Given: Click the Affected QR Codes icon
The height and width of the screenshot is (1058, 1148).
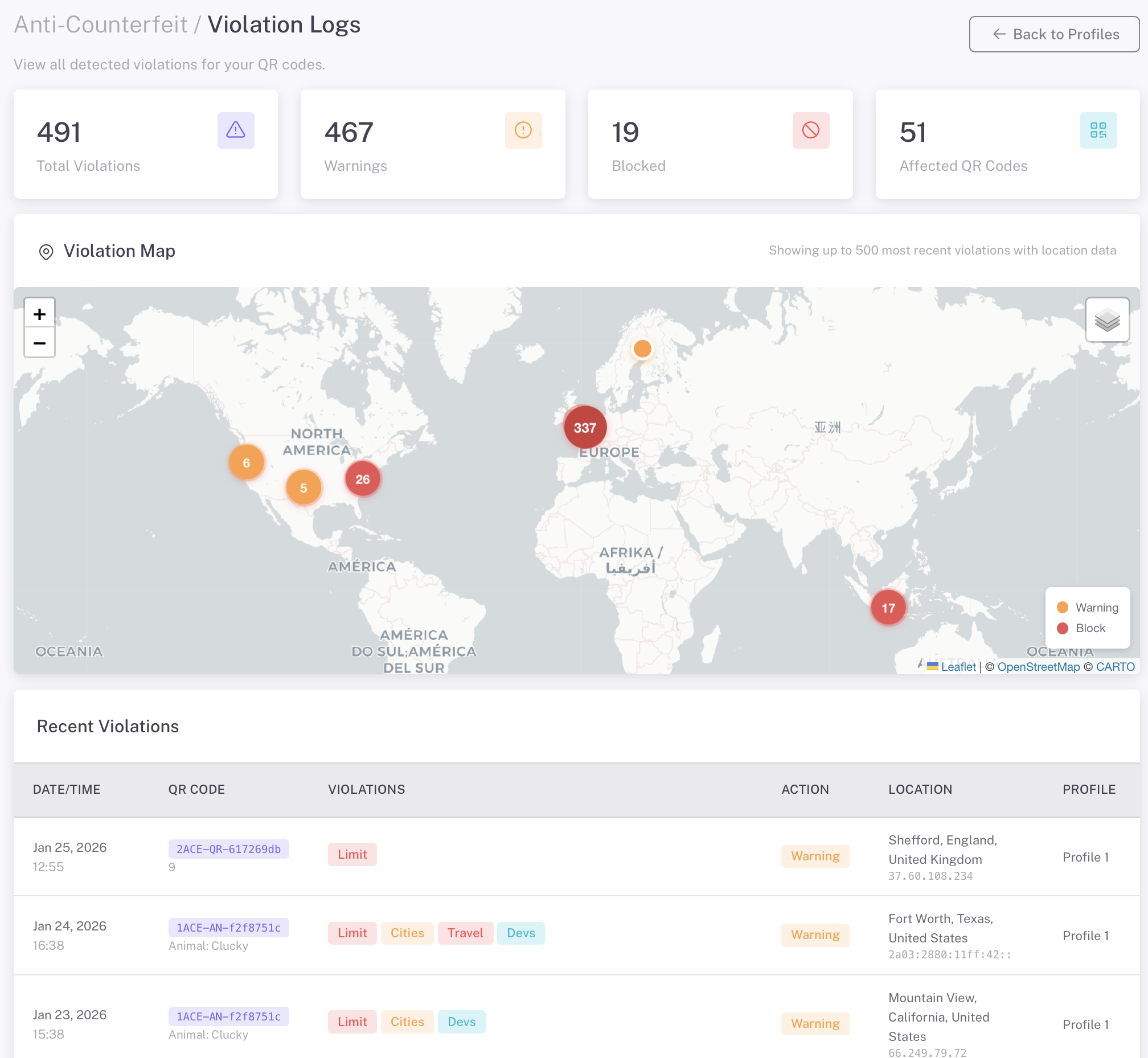Looking at the screenshot, I should pos(1098,130).
